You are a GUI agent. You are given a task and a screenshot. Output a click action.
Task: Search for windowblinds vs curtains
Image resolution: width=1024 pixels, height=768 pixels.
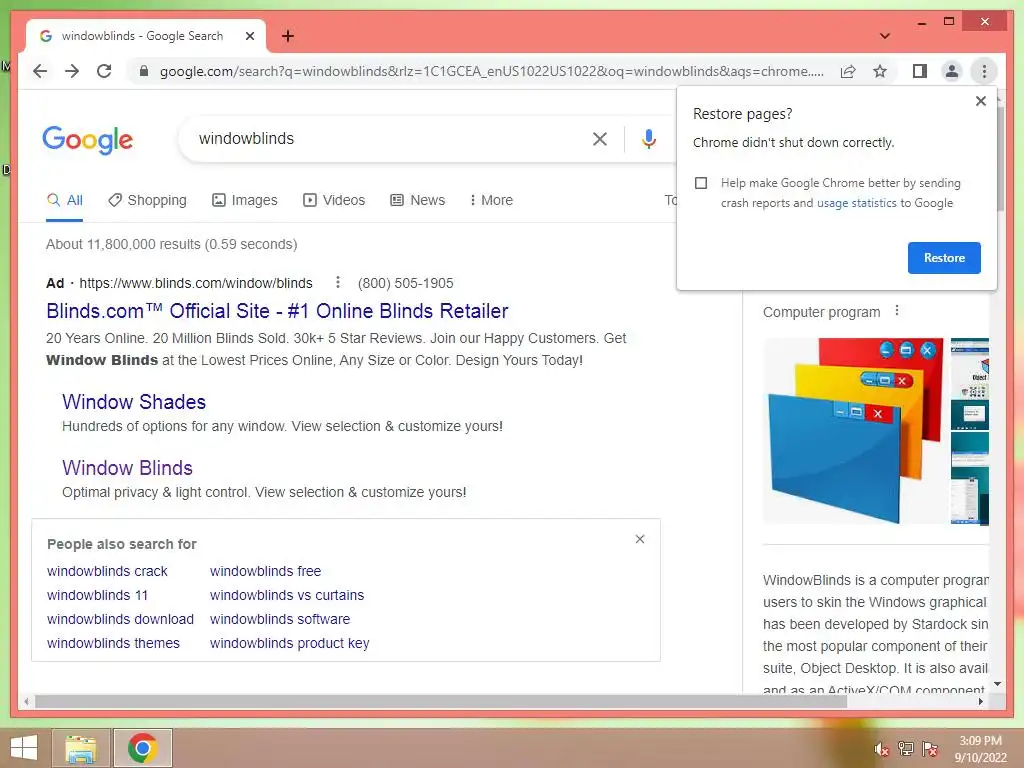tap(287, 596)
